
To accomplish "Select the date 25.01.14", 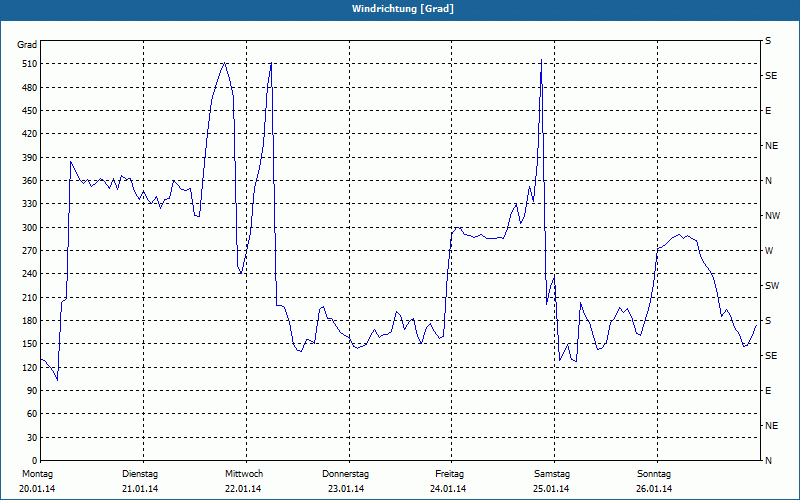I will (551, 489).
